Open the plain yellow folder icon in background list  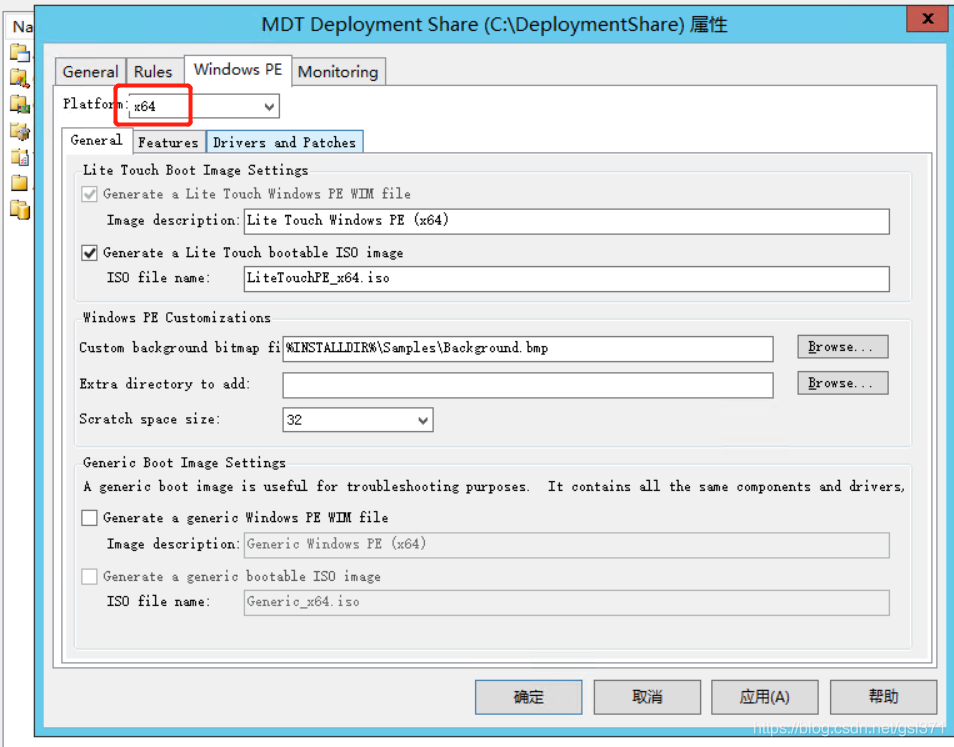tap(19, 182)
